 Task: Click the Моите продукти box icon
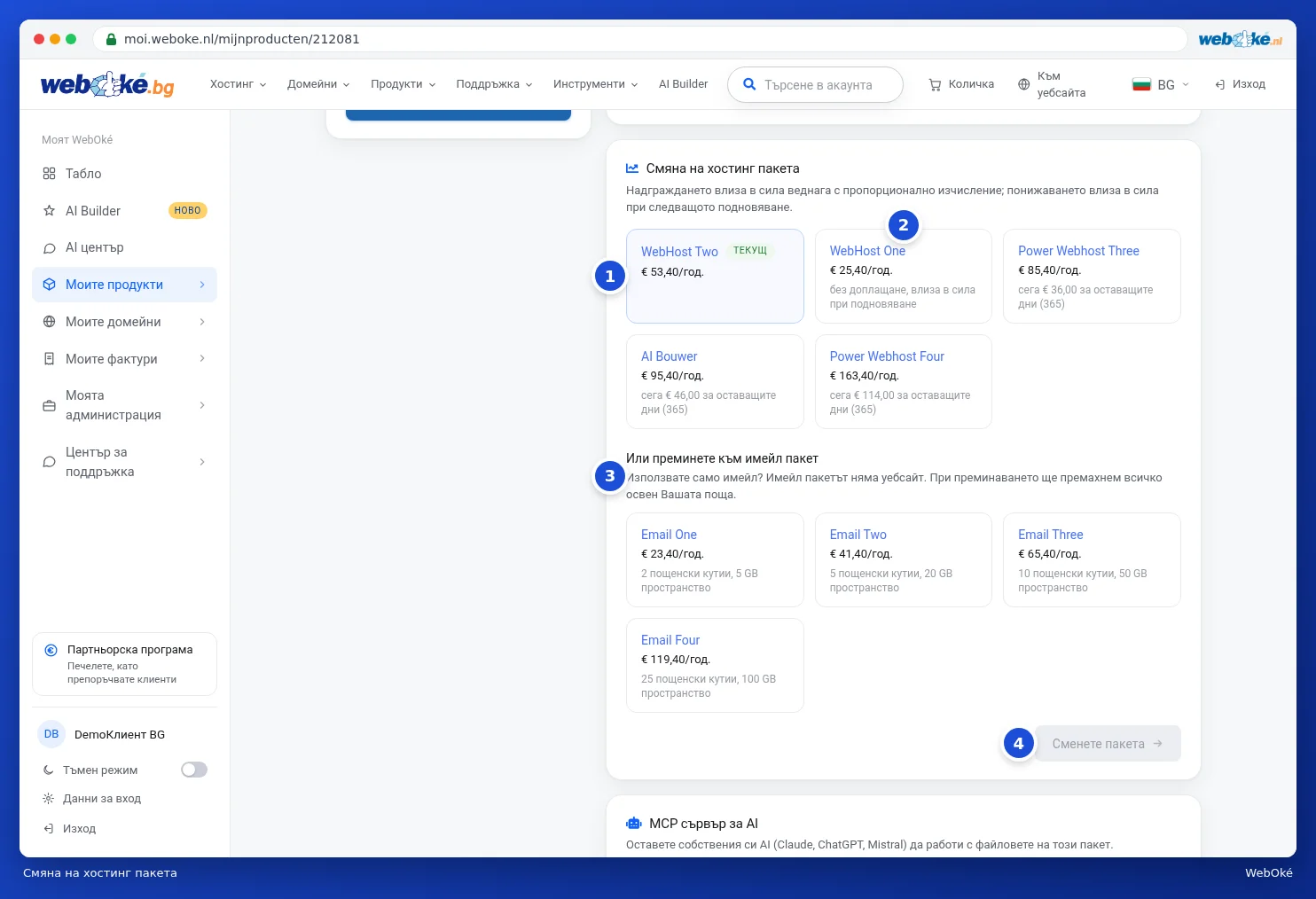click(50, 285)
